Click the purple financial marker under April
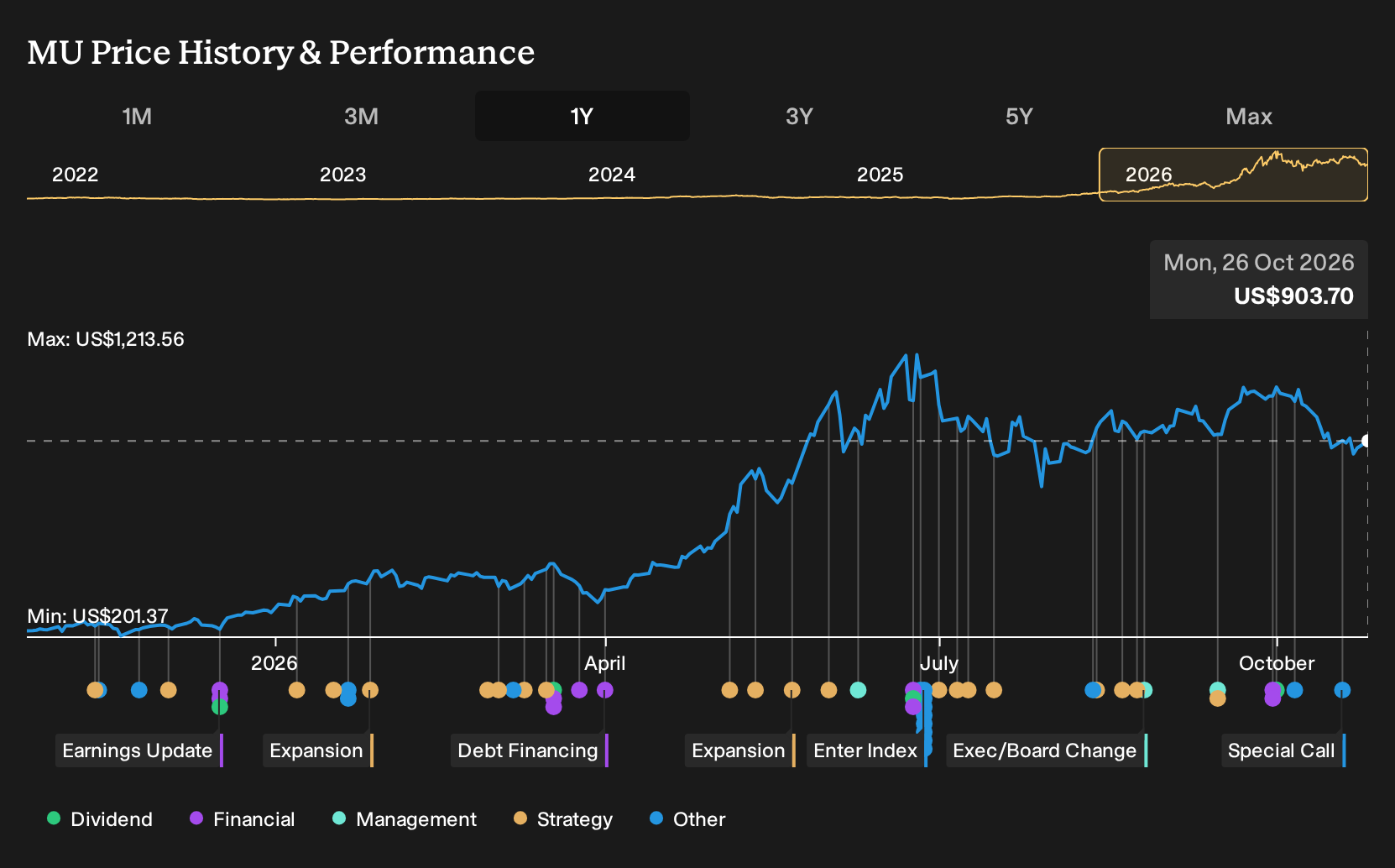The height and width of the screenshot is (868, 1395). (605, 690)
